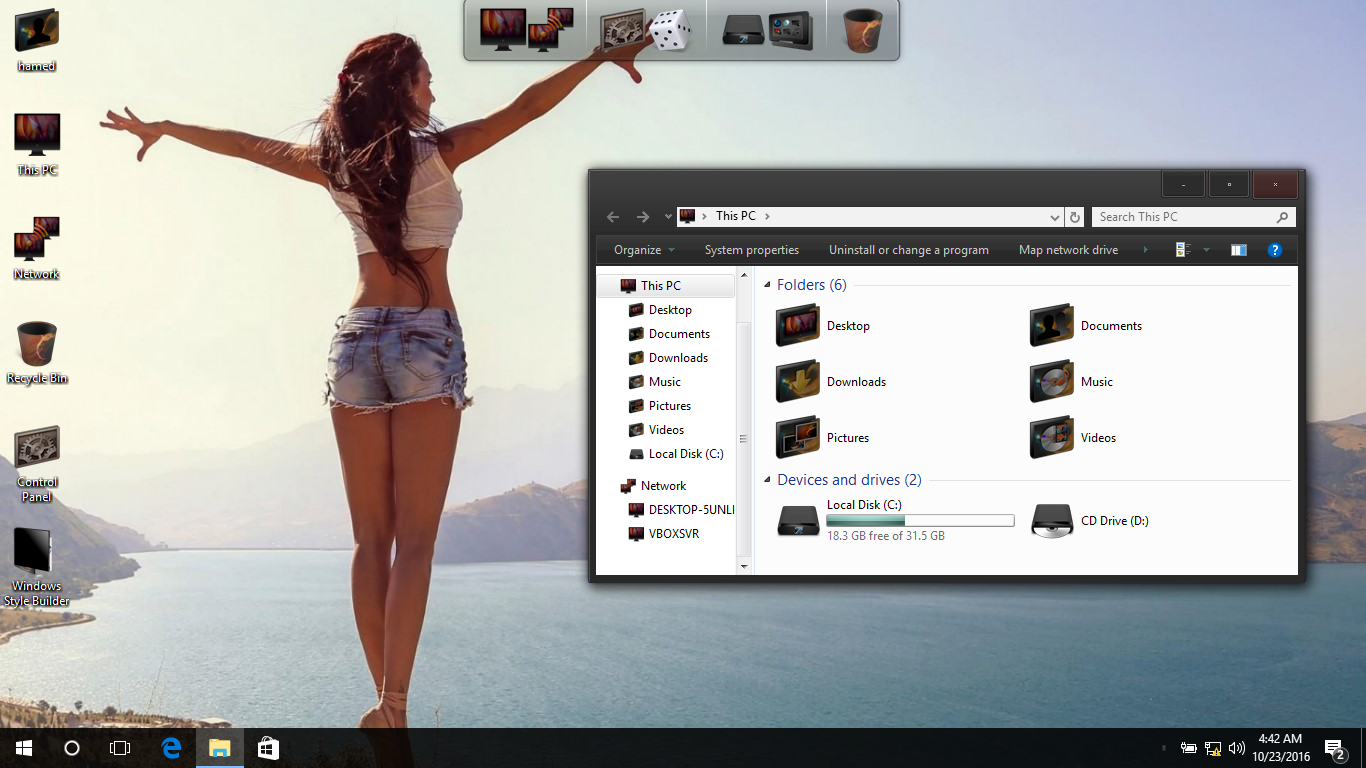The image size is (1366, 768).
Task: Click System properties in the toolbar
Action: pyautogui.click(x=751, y=250)
